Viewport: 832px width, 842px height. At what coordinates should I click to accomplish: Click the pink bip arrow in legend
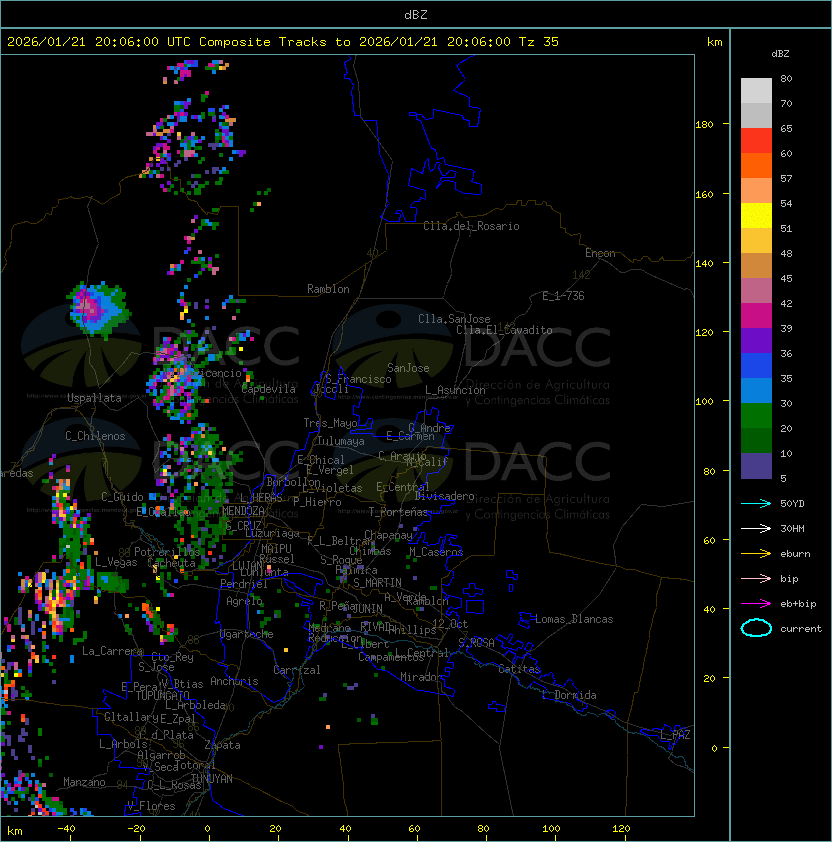[x=756, y=578]
